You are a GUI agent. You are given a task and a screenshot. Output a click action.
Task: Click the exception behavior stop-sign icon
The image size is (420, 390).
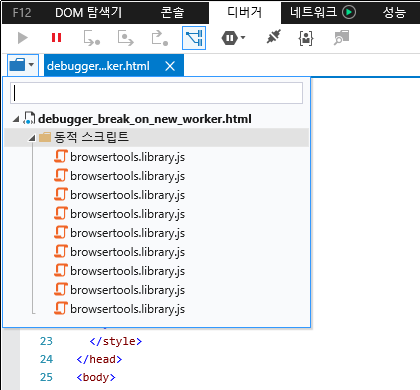pos(229,38)
